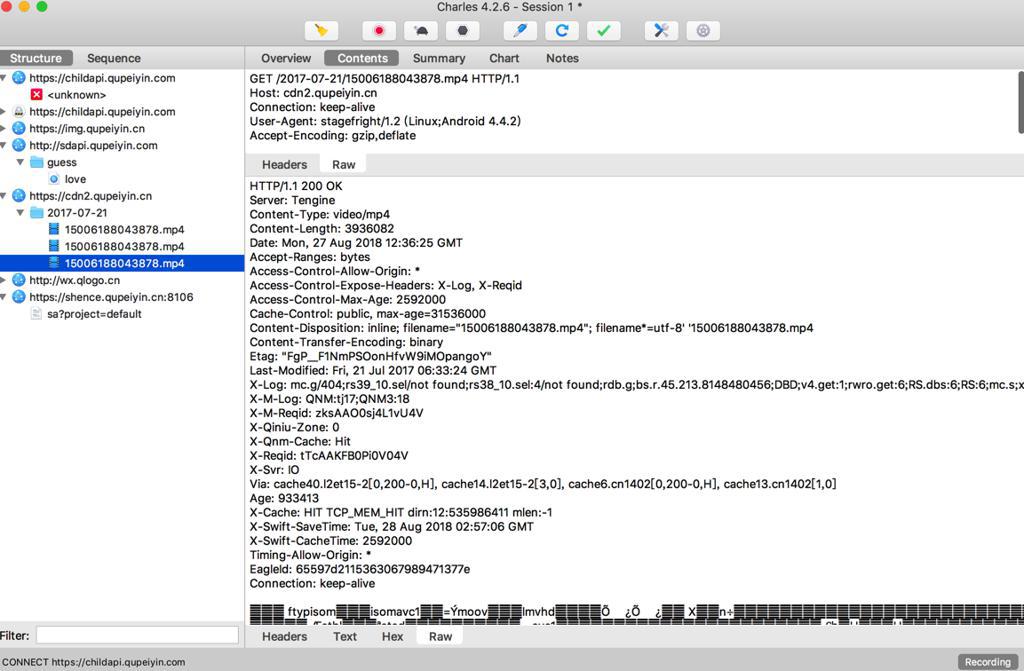Select the highlighted 15006188043878.mp4 row
The width and height of the screenshot is (1024, 671).
point(122,263)
